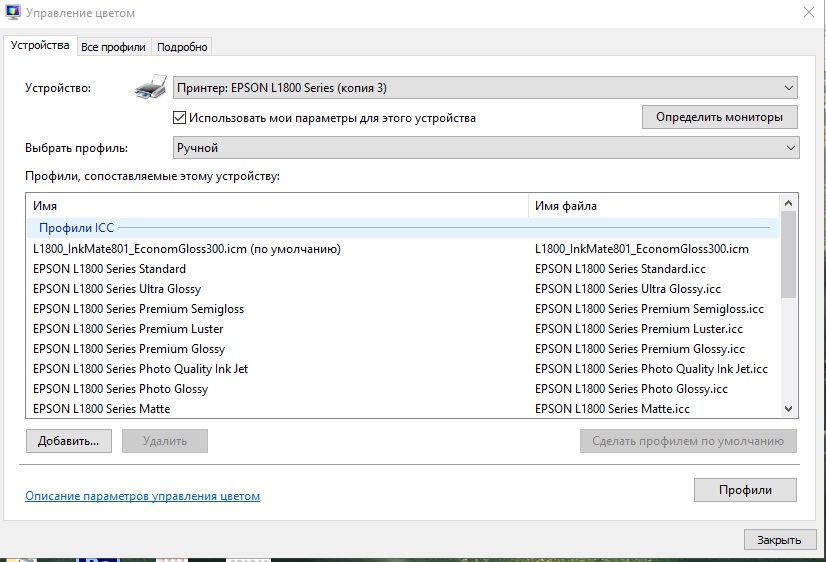Select EPSON L1800 Series Photo Quality Ink Jet
The width and height of the screenshot is (826, 562).
click(141, 369)
